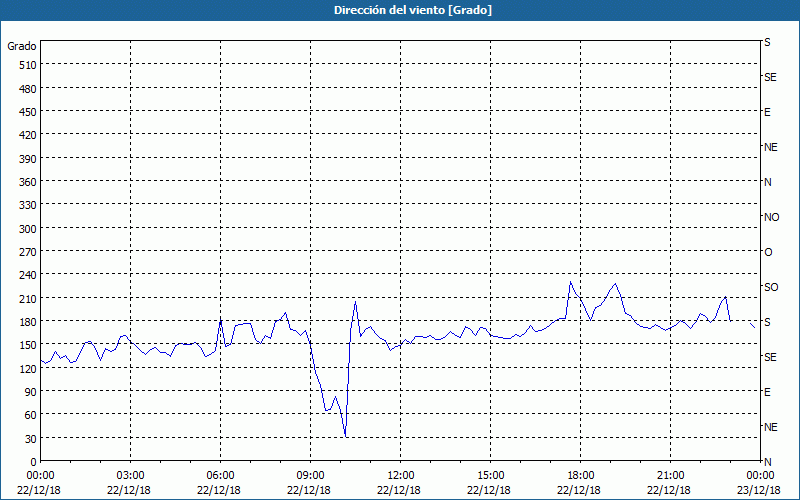Viewport: 800px width, 500px height.
Task: Click the 30 value on the y-axis
Action: pyautogui.click(x=31, y=439)
